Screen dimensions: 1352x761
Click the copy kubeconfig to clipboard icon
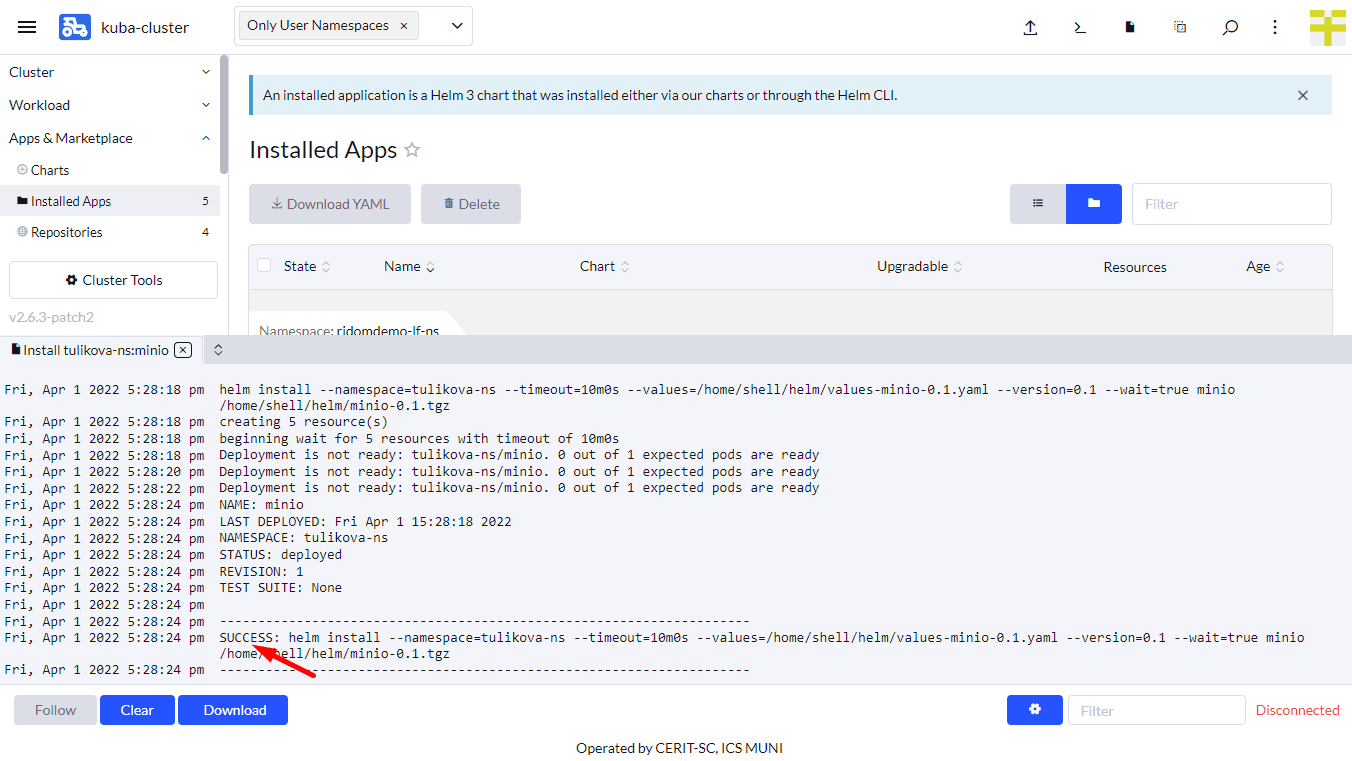[x=1180, y=28]
